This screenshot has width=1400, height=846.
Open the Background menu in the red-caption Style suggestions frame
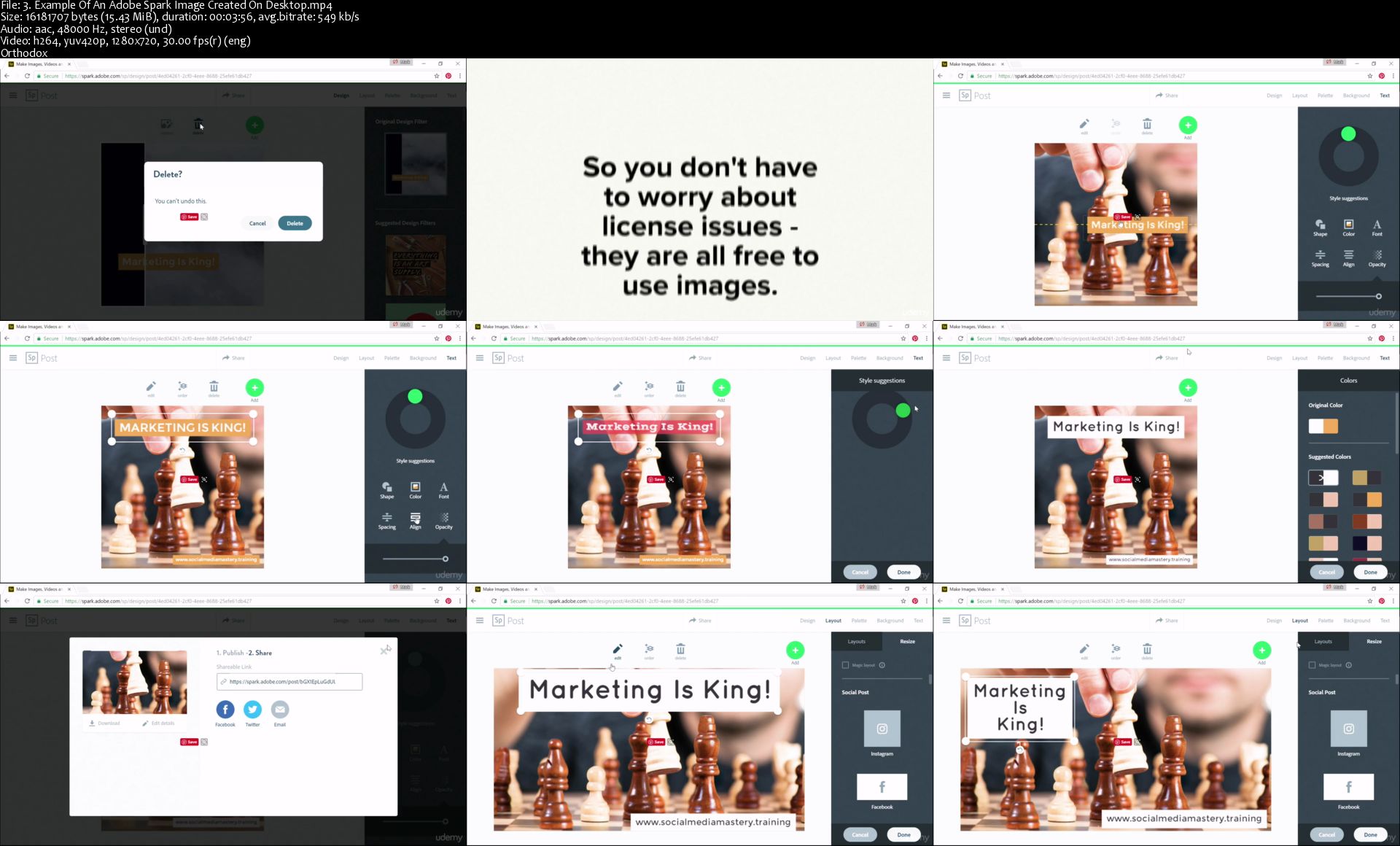click(890, 358)
